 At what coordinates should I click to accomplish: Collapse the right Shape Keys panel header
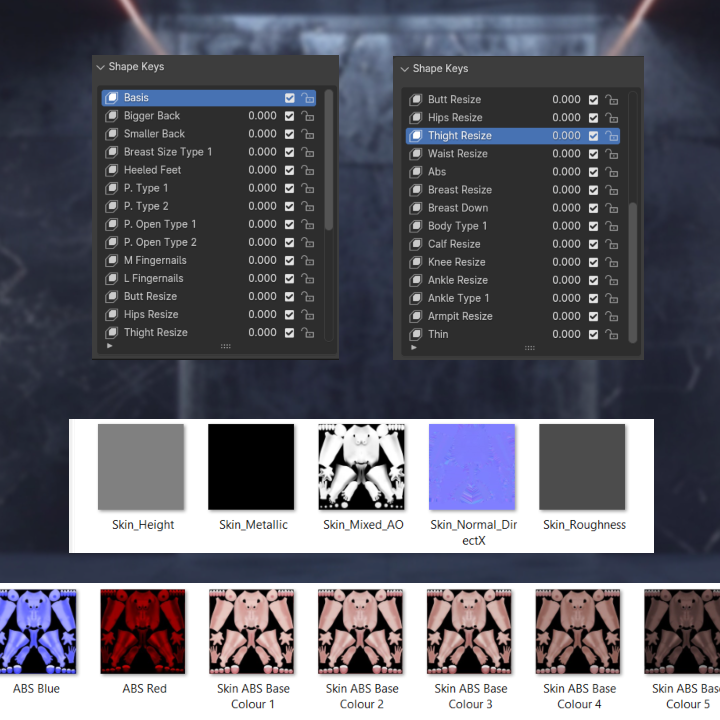pyautogui.click(x=405, y=69)
